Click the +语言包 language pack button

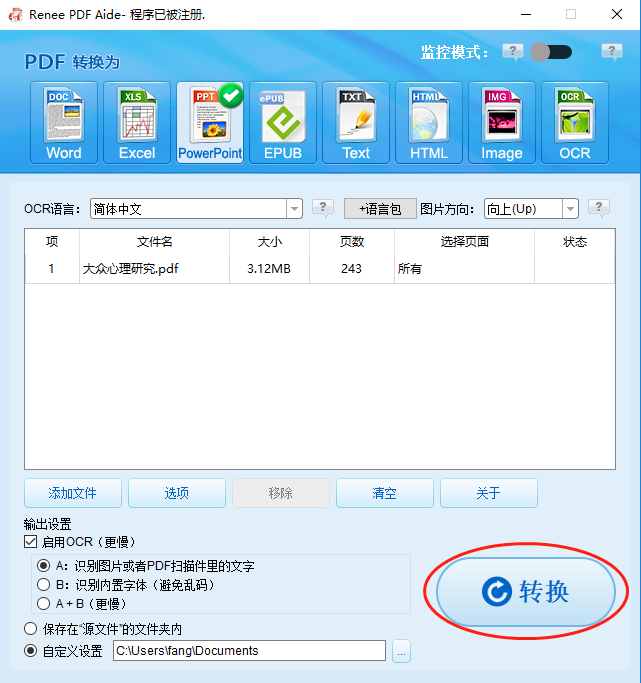coord(380,209)
